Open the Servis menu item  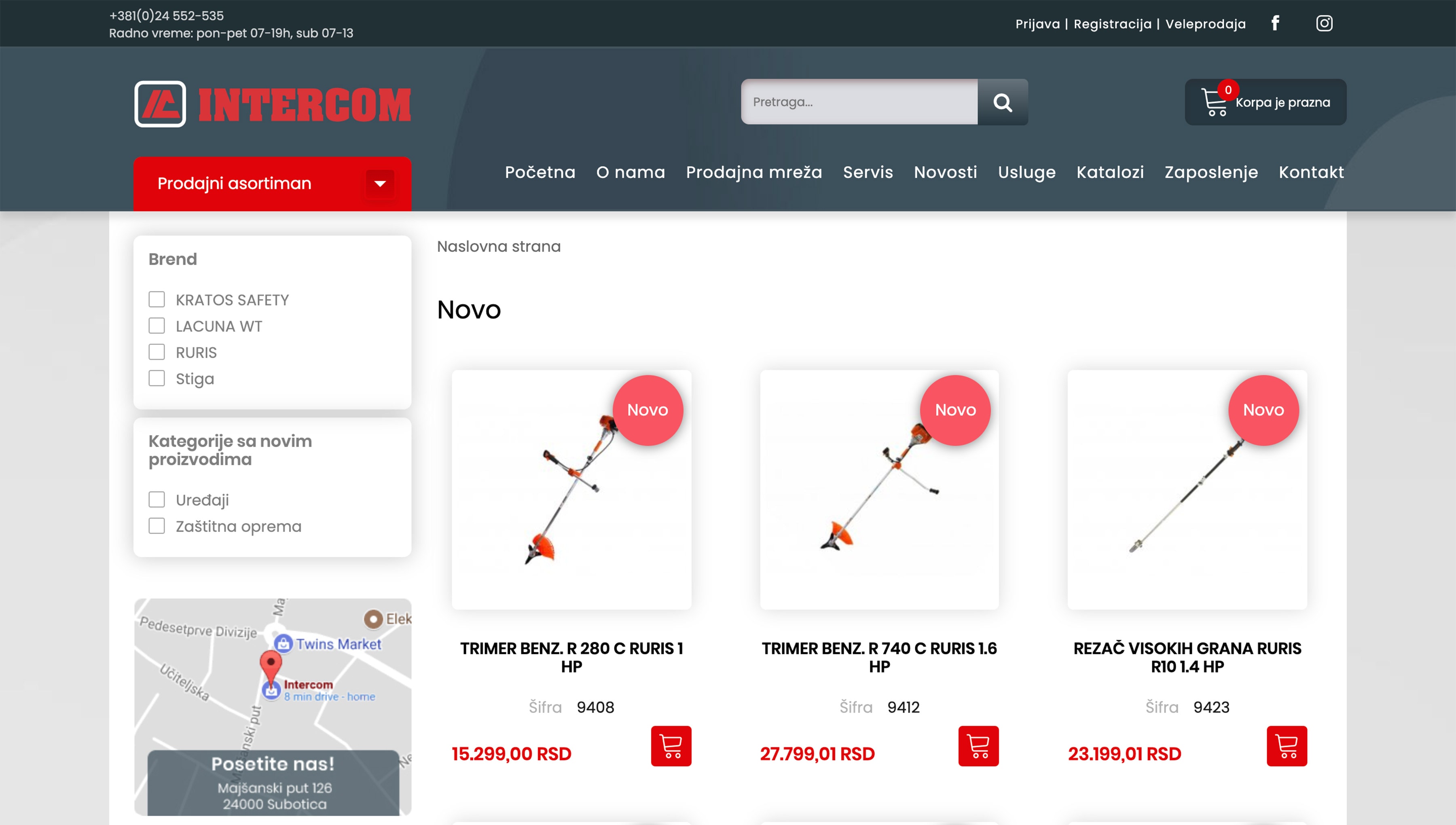(868, 172)
